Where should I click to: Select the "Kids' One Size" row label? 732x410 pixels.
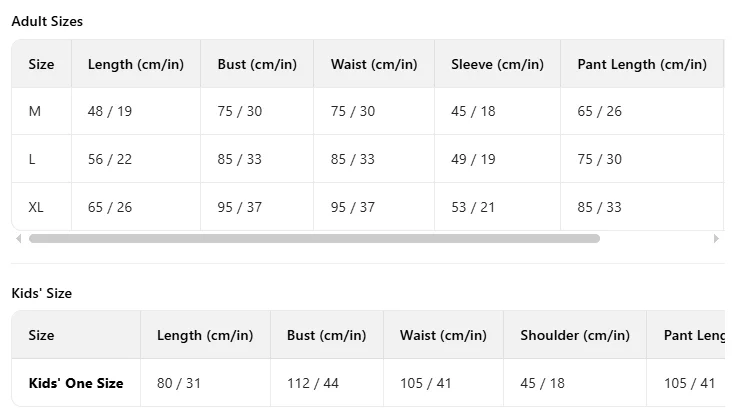pyautogui.click(x=76, y=383)
